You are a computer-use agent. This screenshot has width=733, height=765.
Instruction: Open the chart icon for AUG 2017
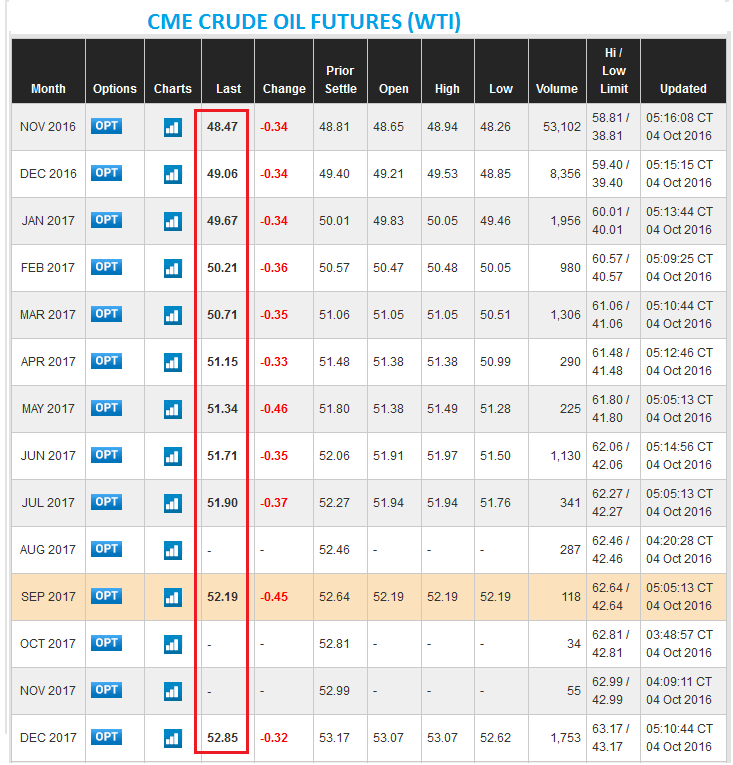[173, 550]
